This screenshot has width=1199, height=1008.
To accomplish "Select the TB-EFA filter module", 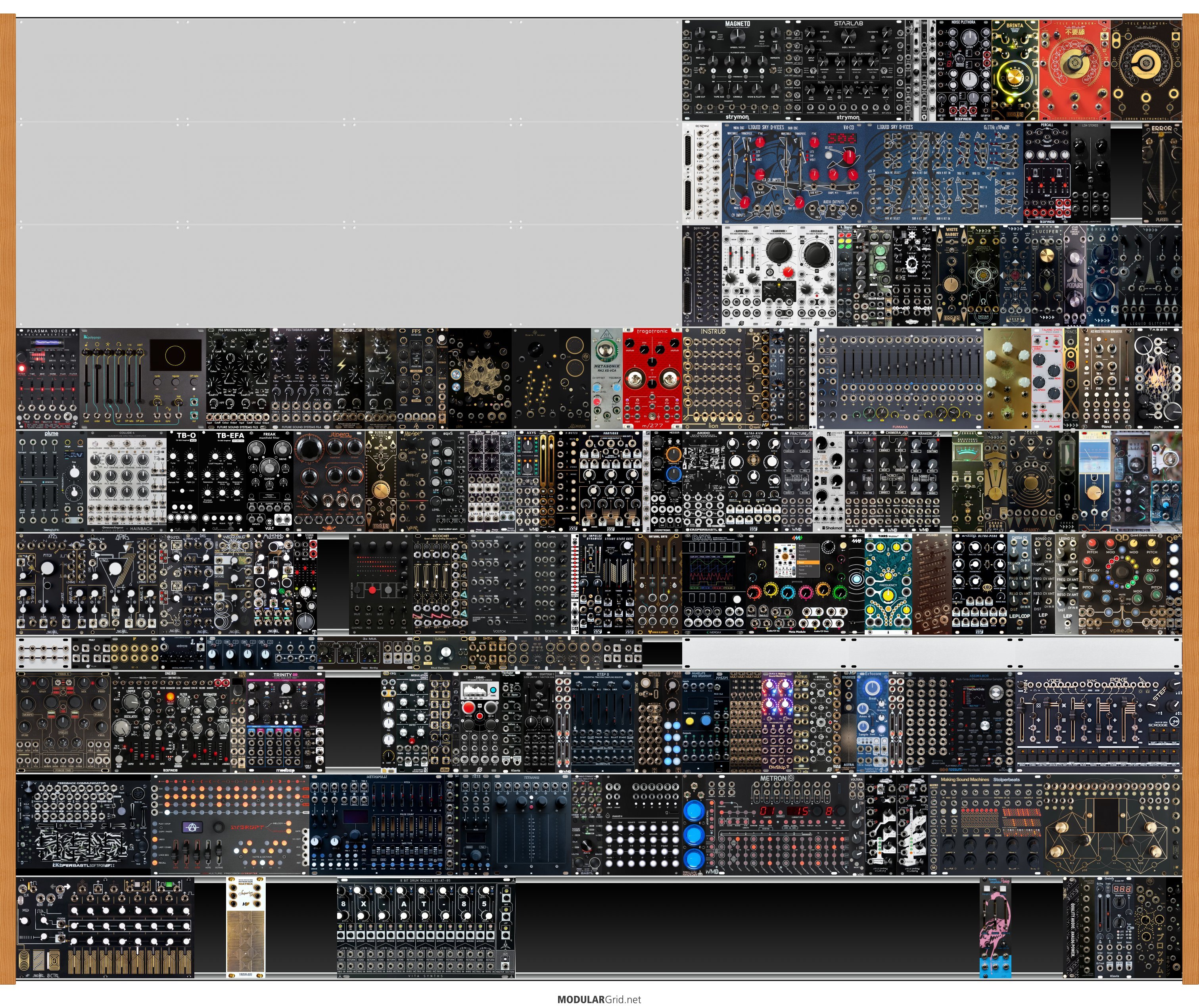I will click(x=222, y=481).
